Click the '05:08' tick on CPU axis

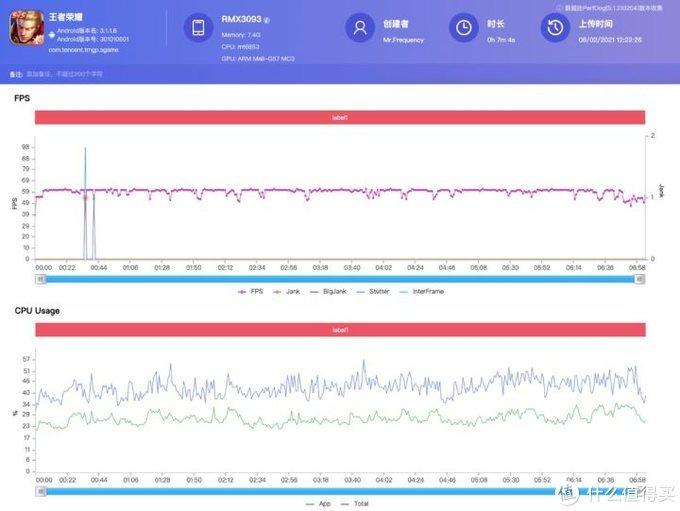pyautogui.click(x=479, y=480)
